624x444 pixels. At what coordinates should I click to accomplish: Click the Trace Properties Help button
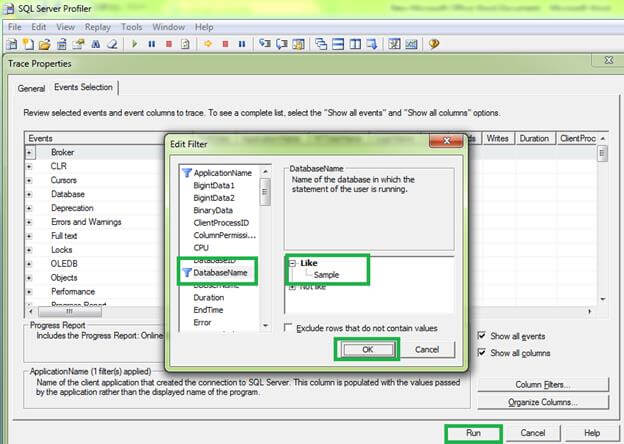(592, 433)
